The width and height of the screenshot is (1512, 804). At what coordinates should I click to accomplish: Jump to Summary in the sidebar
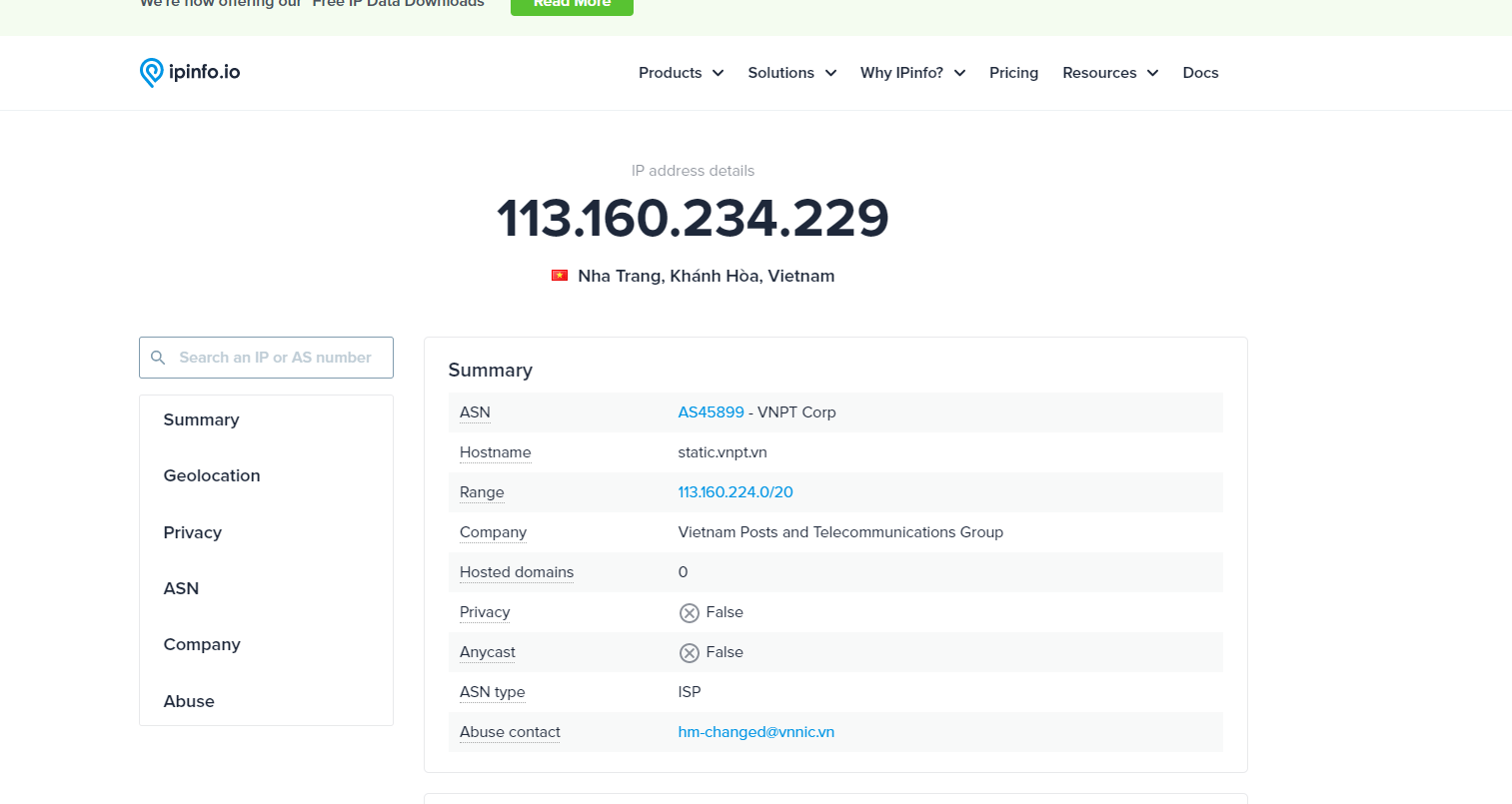[x=201, y=419]
